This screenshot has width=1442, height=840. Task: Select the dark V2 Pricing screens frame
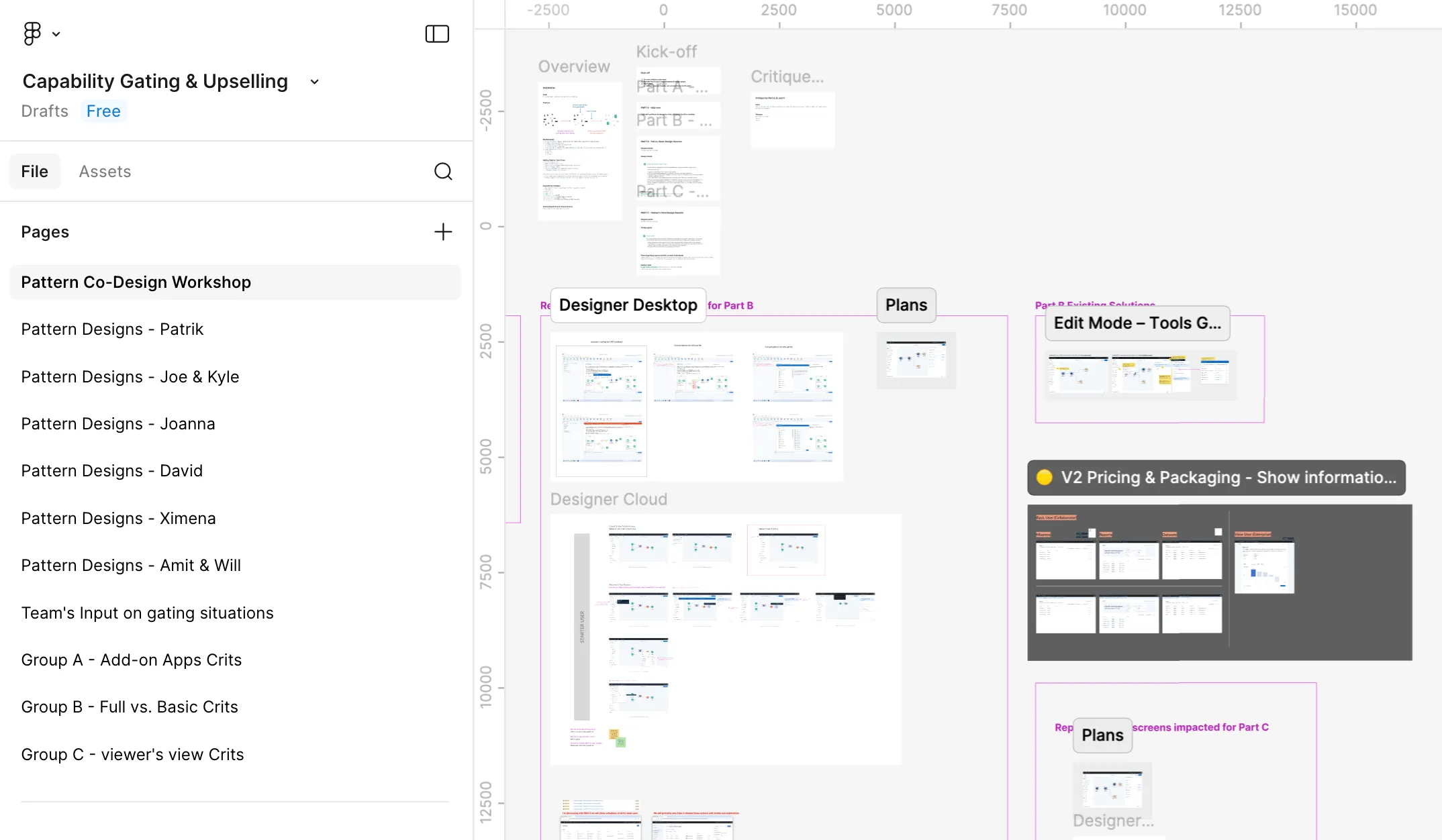point(1220,582)
